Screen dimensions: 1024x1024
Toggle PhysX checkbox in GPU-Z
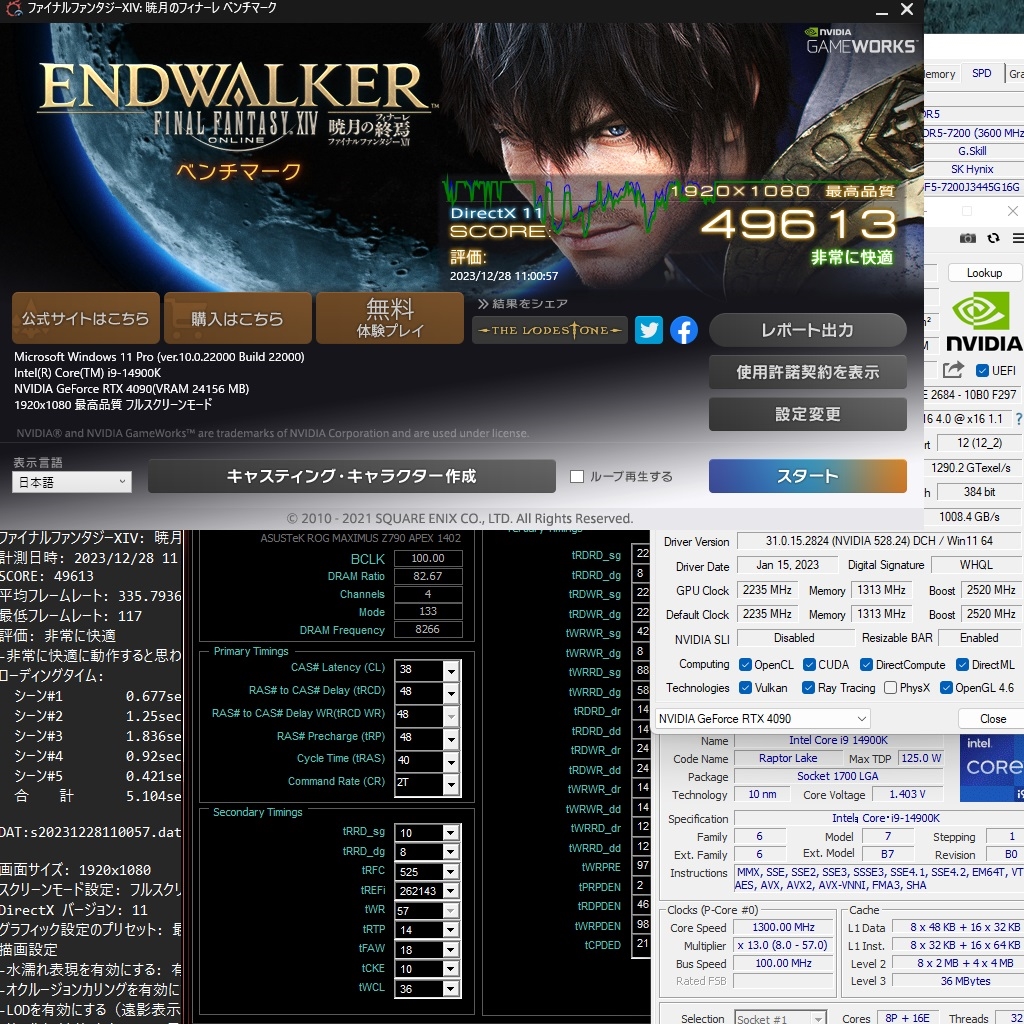tap(889, 688)
